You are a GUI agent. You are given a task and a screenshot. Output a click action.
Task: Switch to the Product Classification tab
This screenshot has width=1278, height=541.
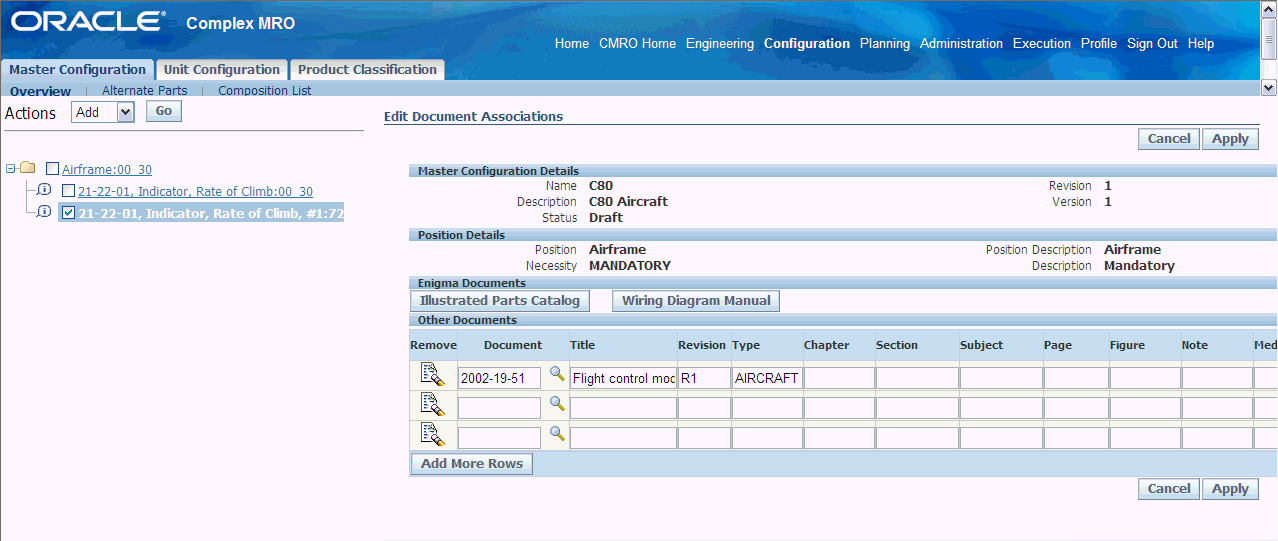click(367, 70)
